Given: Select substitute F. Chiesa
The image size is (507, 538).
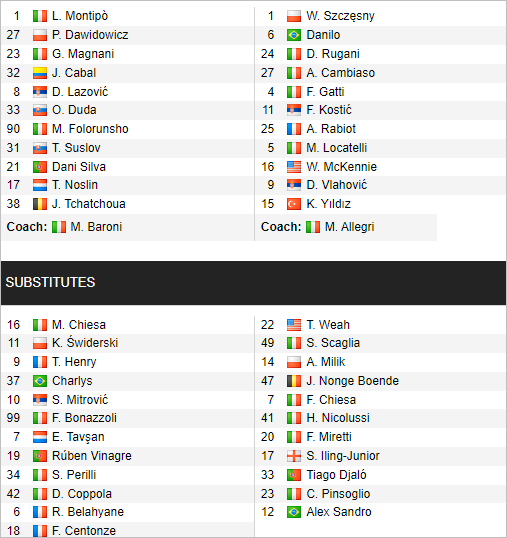Looking at the screenshot, I should 331,400.
